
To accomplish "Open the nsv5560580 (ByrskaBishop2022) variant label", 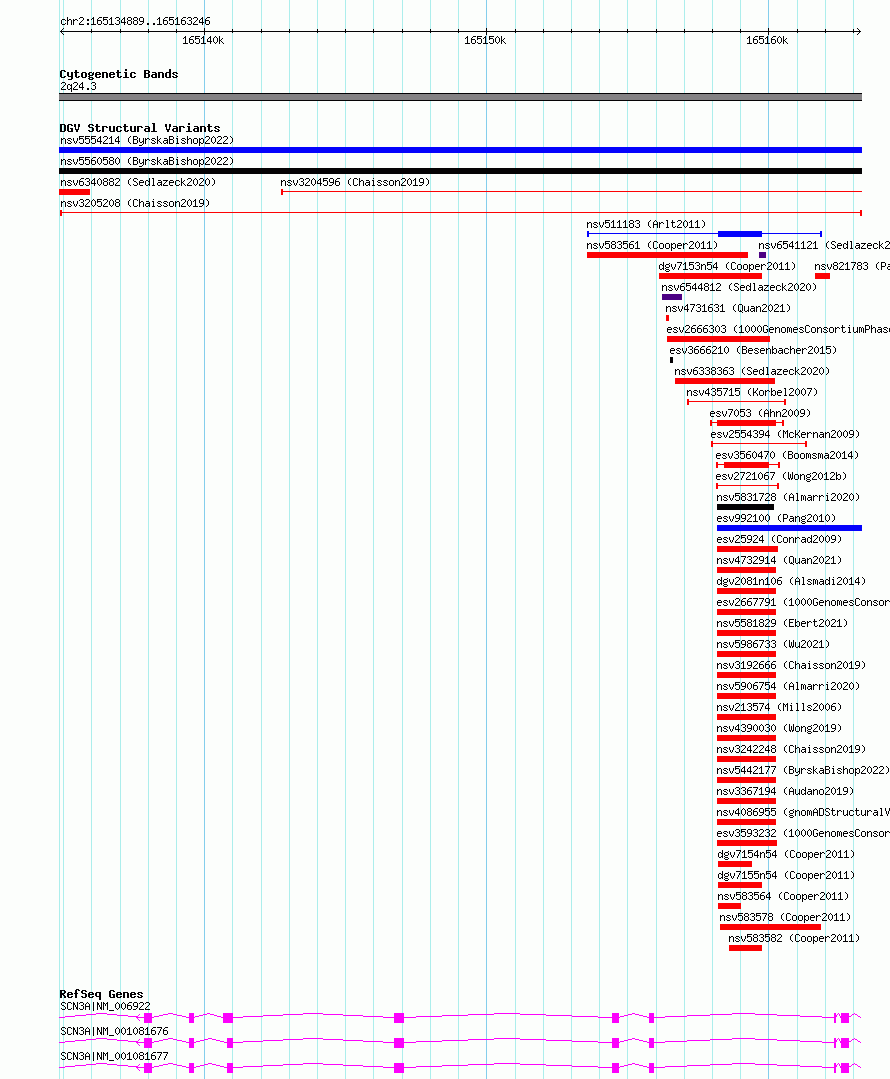I will tap(147, 161).
